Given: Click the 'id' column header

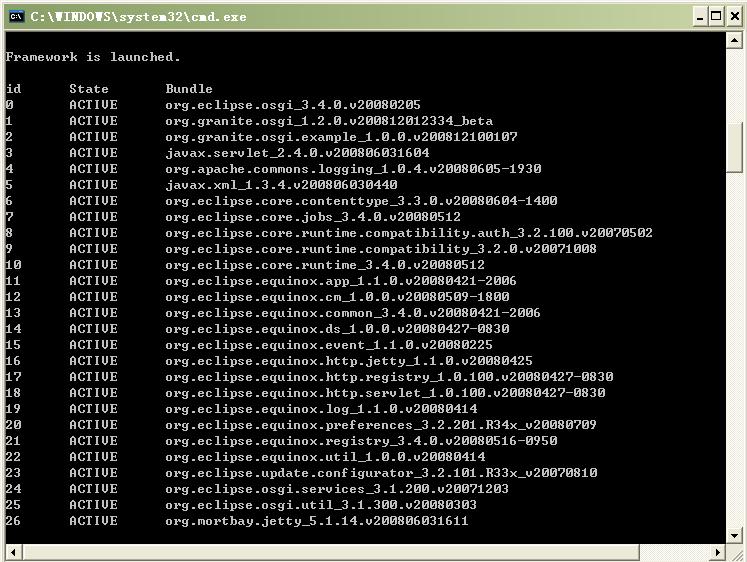Looking at the screenshot, I should tap(13, 89).
